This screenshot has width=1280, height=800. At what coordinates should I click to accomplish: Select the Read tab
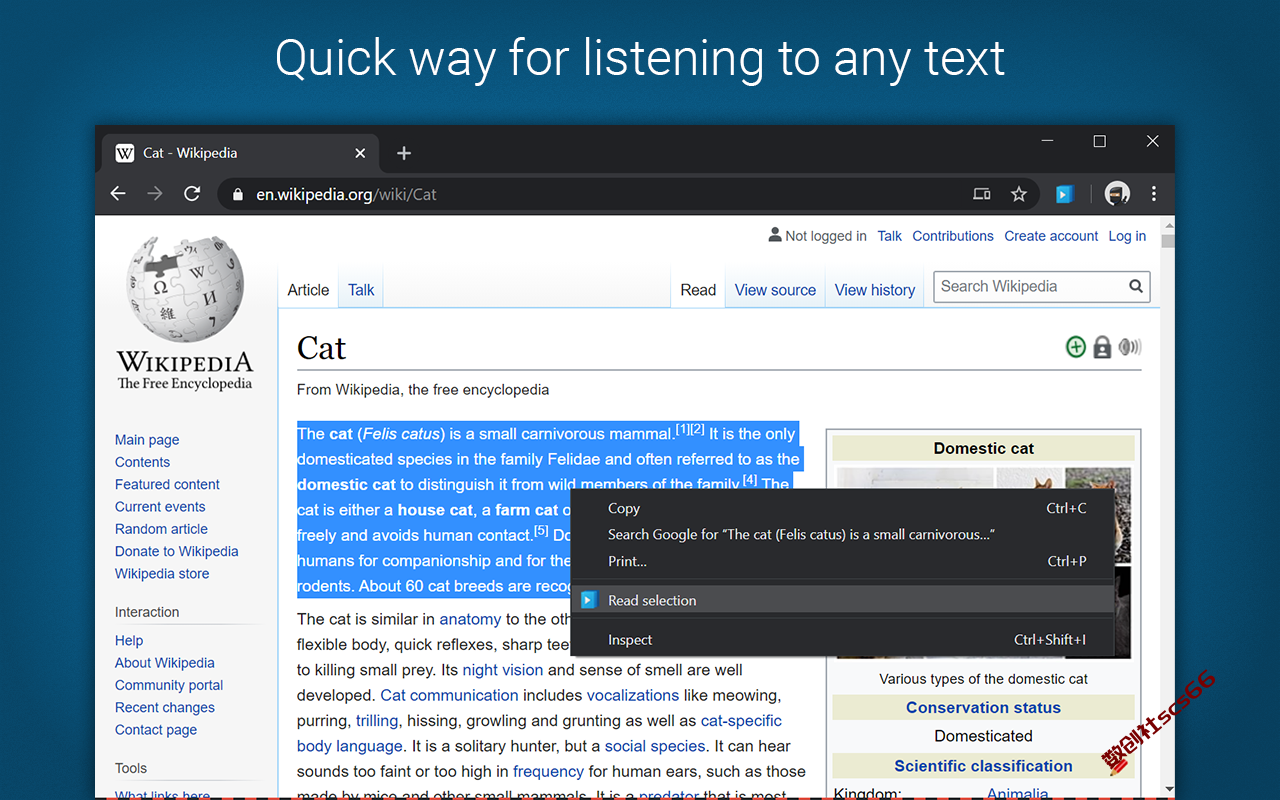pos(698,290)
